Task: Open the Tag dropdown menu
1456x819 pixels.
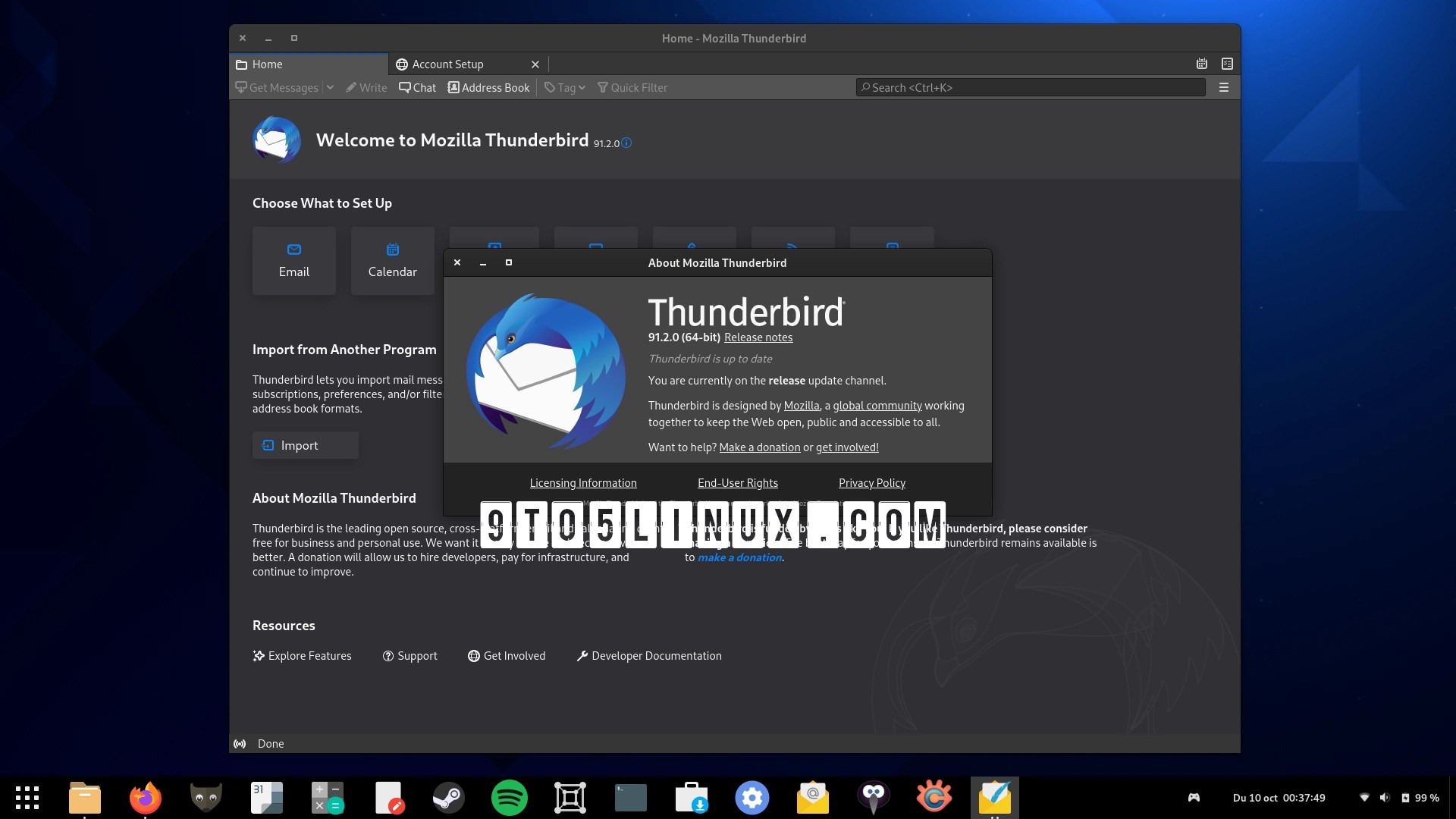Action: [565, 88]
